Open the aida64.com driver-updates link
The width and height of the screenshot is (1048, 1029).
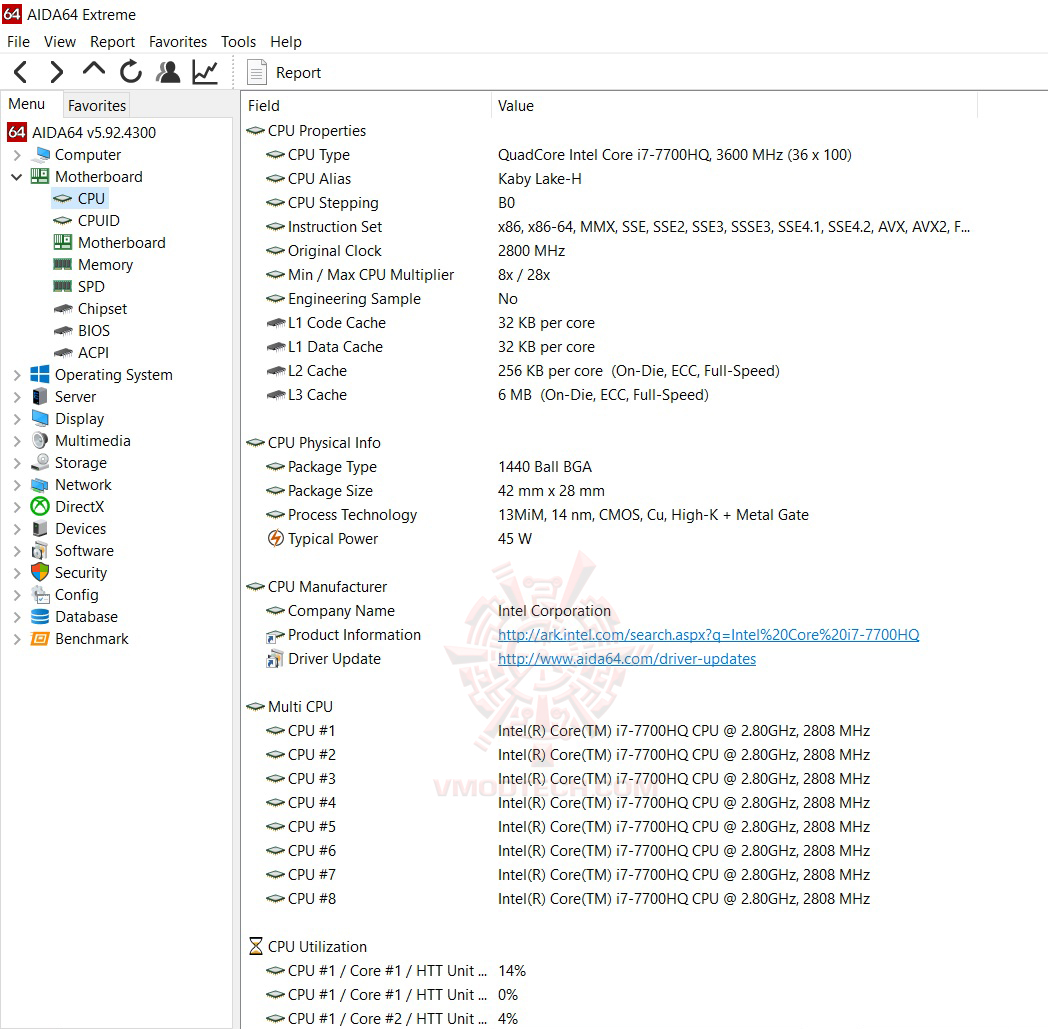click(x=627, y=659)
